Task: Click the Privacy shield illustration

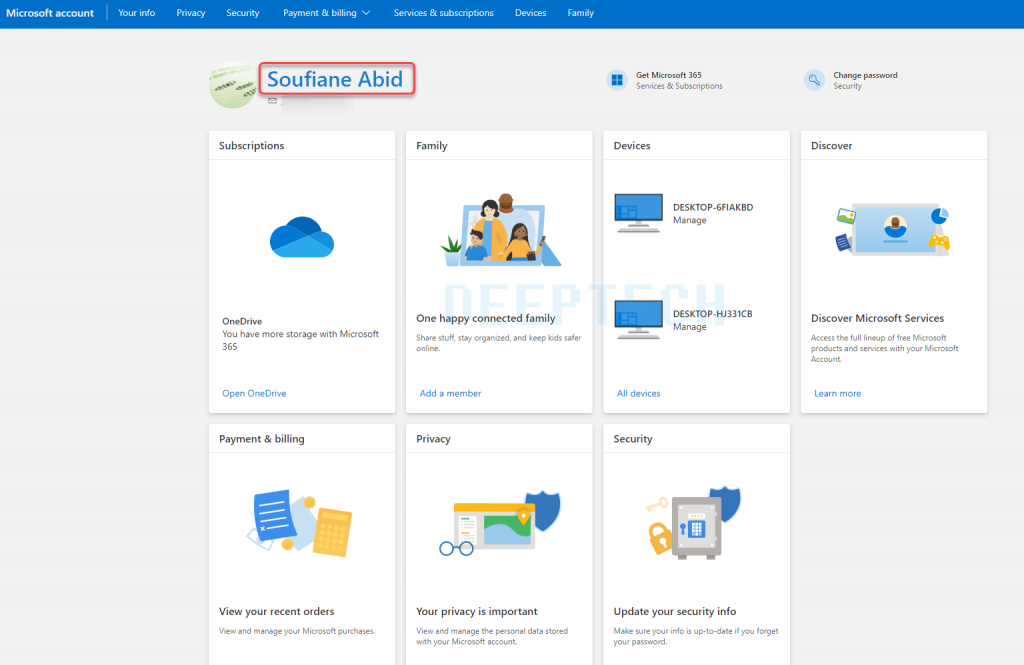Action: coord(500,524)
